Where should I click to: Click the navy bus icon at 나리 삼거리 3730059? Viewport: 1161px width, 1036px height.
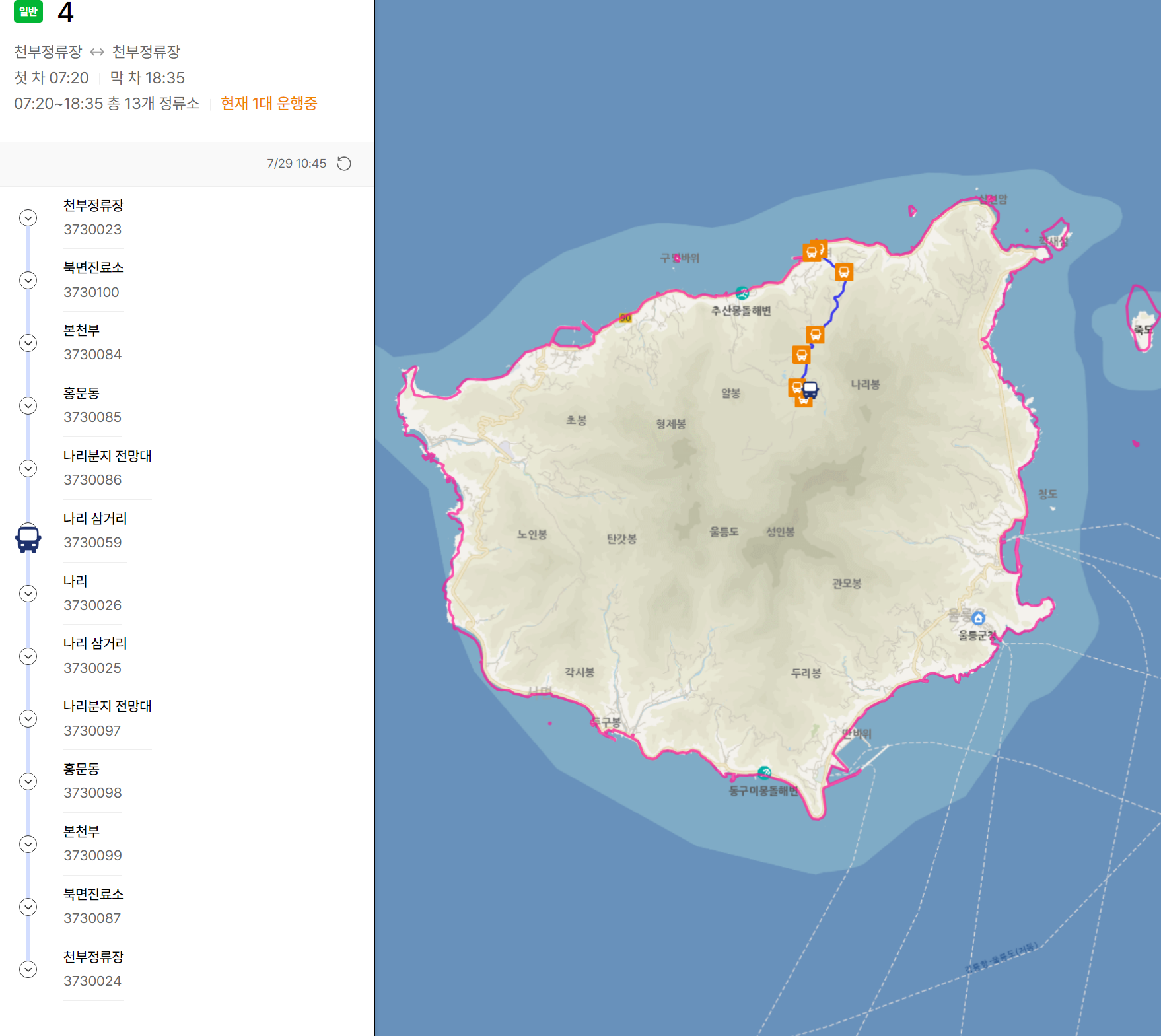(x=28, y=538)
